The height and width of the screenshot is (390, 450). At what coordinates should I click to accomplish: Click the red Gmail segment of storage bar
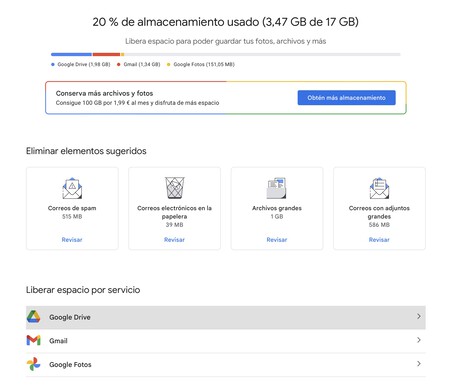point(106,54)
